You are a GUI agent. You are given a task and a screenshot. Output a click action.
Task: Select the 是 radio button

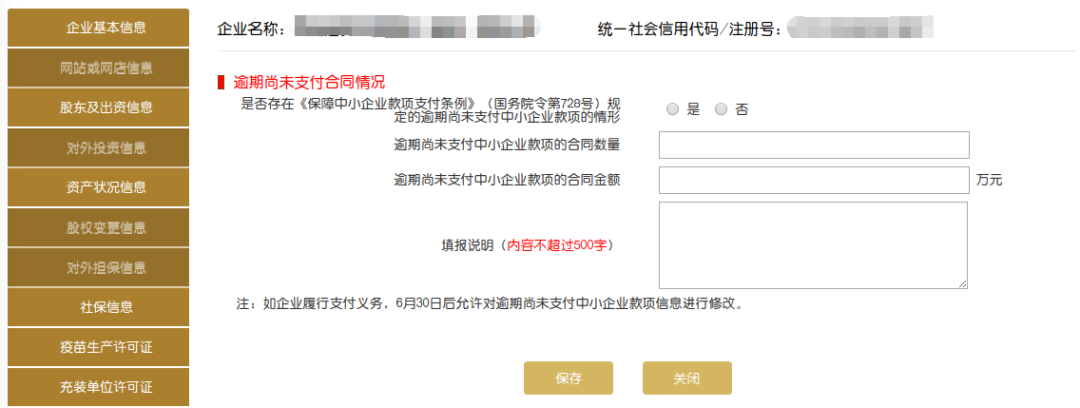[673, 109]
